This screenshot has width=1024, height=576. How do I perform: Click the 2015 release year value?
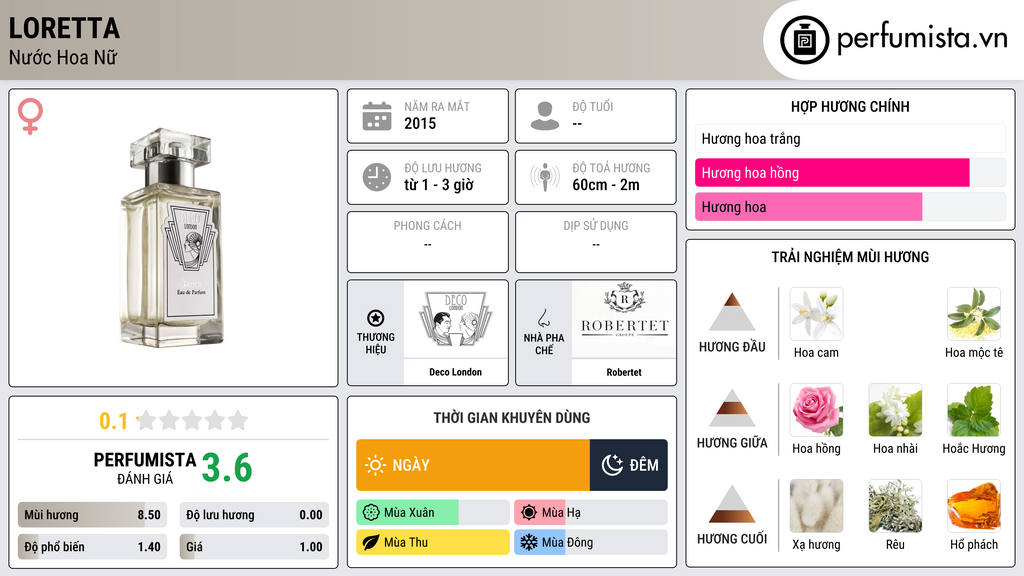click(420, 123)
